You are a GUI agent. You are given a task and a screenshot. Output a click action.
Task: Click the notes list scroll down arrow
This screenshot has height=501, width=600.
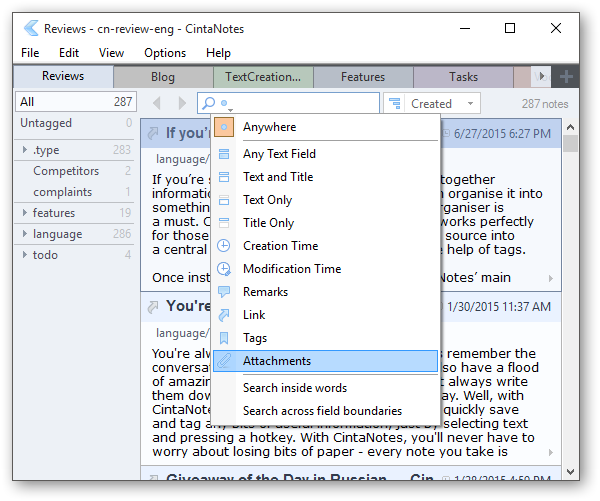point(570,472)
